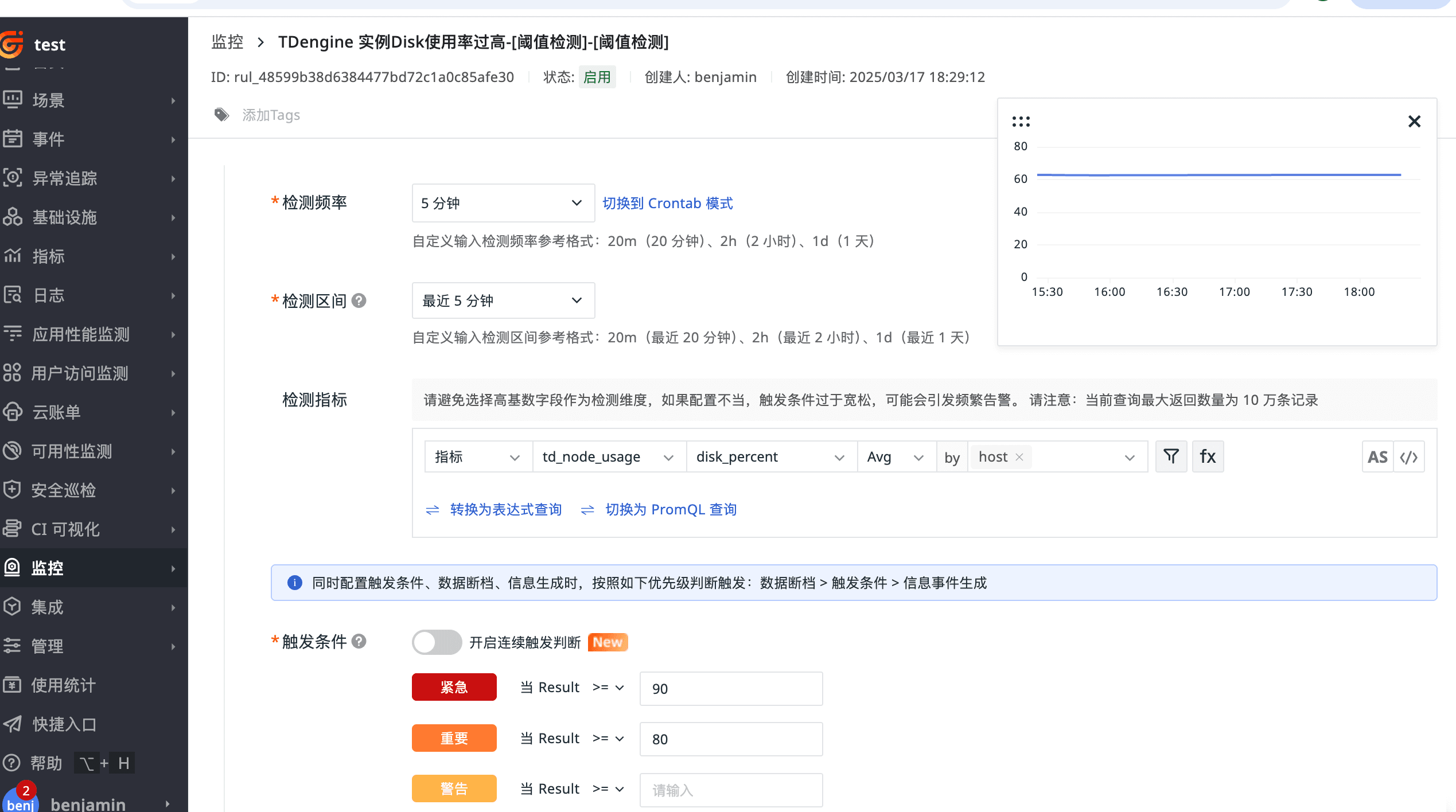Click the 紧急 threshold field showing 90
This screenshot has width=1456, height=812.
point(731,688)
